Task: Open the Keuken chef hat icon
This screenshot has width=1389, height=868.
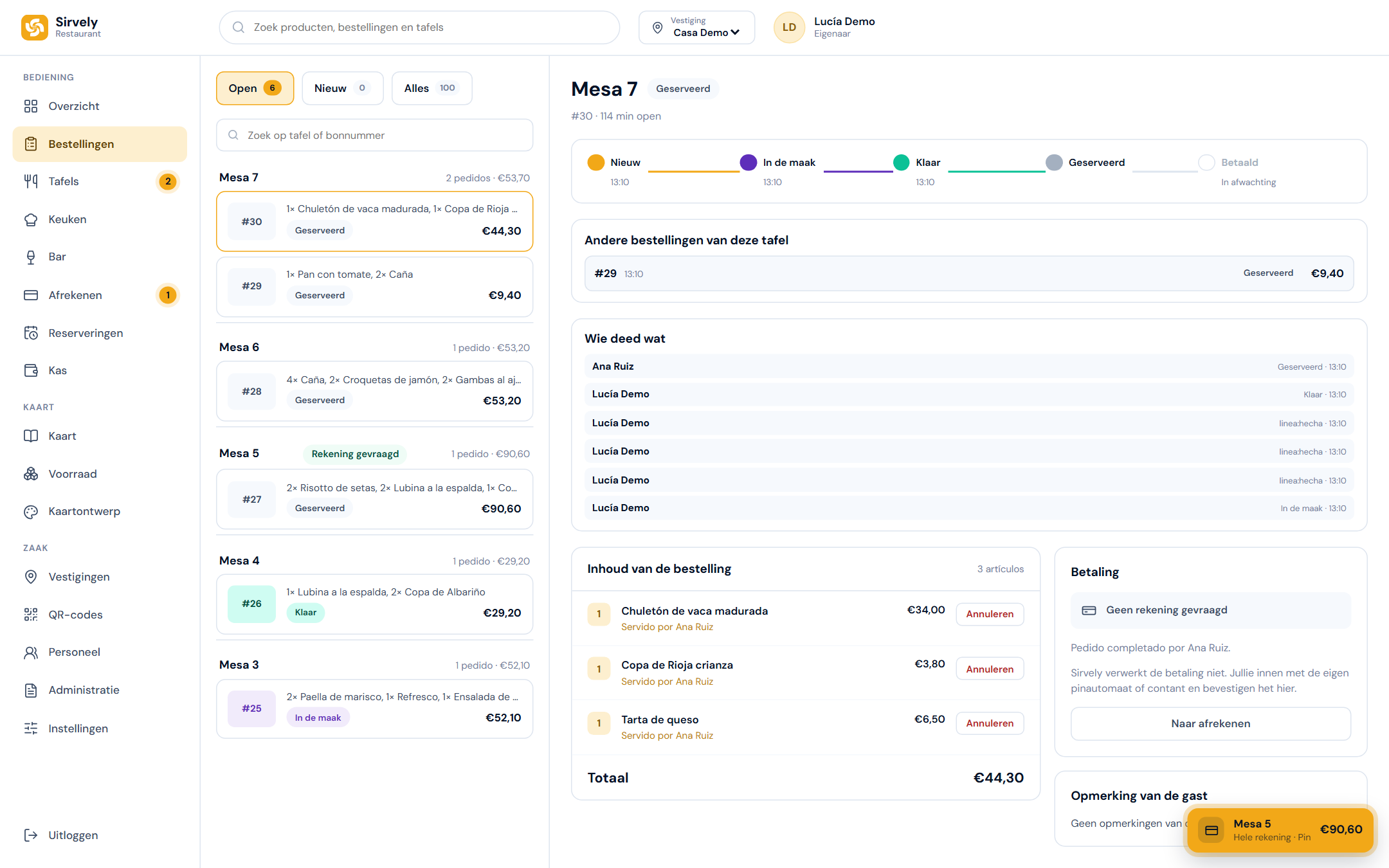Action: [x=31, y=219]
